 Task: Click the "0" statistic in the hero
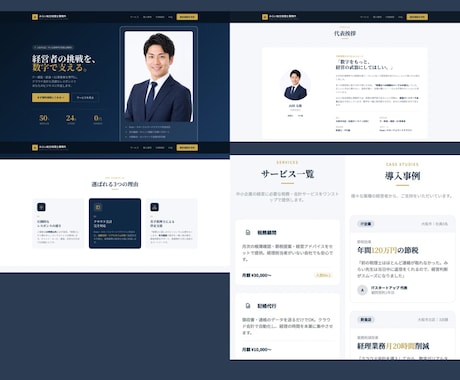coord(97,118)
